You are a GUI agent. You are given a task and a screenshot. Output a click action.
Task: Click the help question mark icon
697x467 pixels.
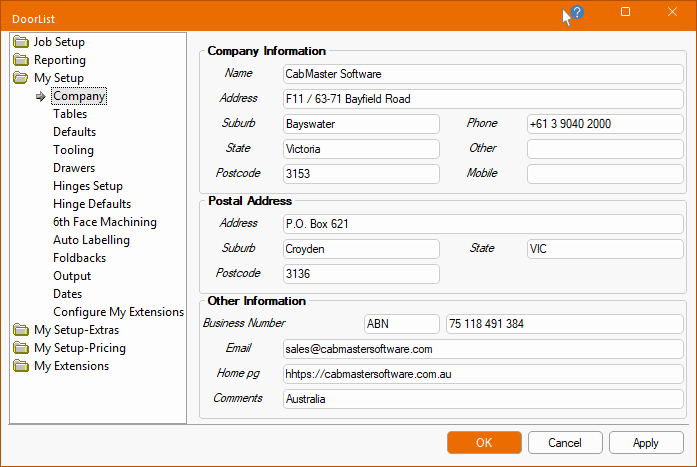click(x=577, y=13)
